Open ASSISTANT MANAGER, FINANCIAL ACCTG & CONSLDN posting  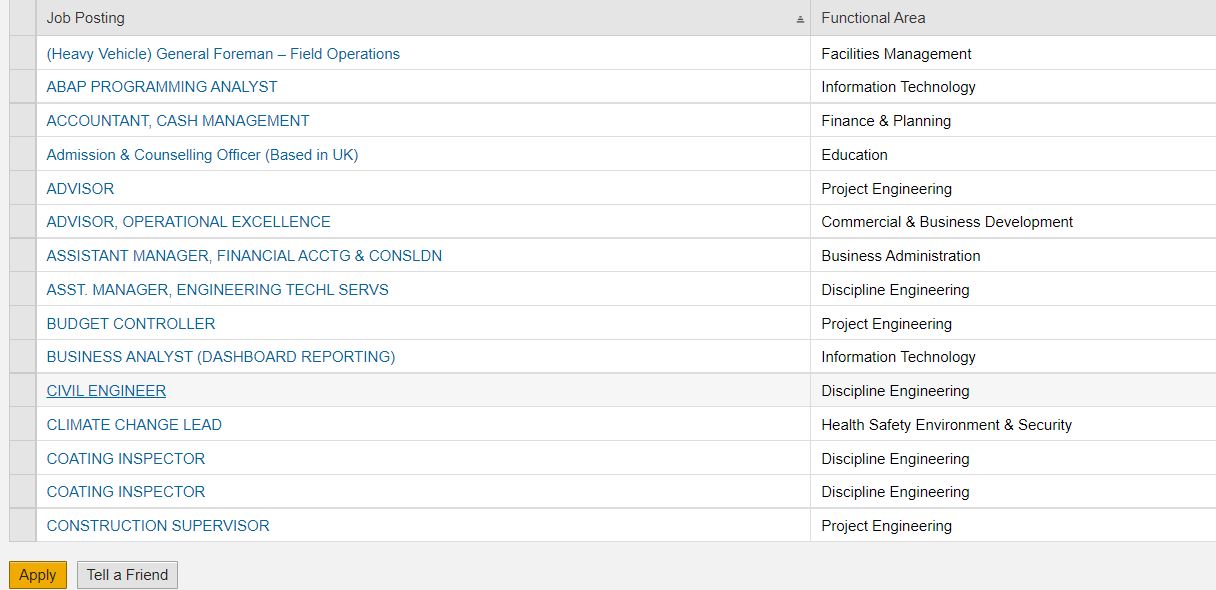click(244, 256)
